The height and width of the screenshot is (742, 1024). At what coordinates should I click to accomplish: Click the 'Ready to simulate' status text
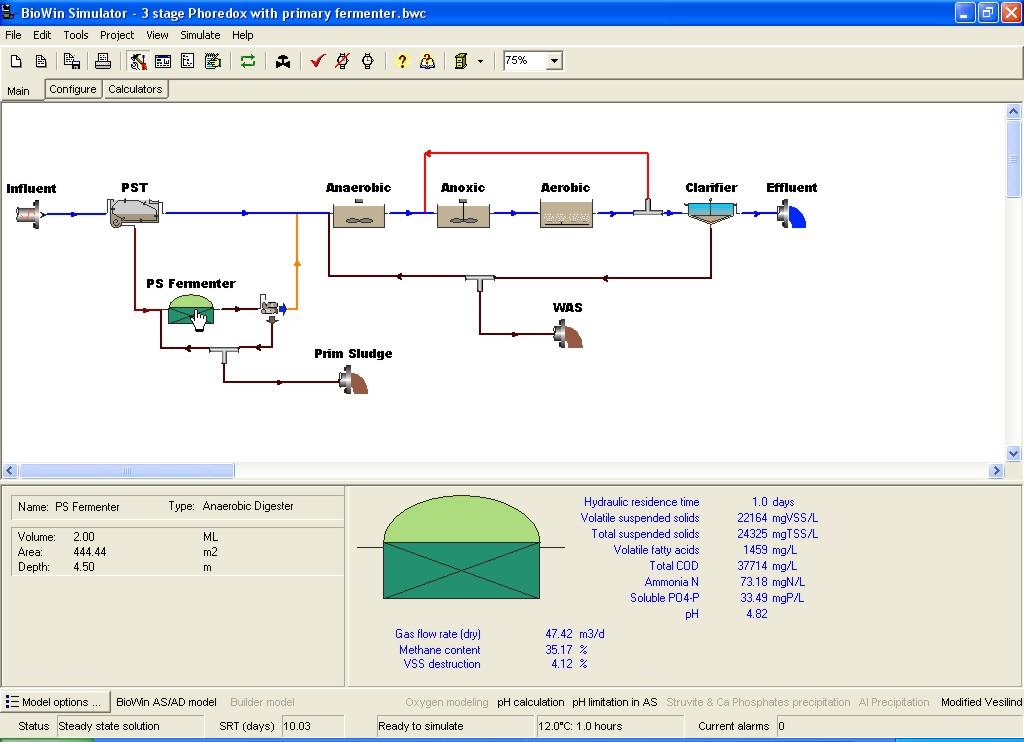(x=421, y=726)
